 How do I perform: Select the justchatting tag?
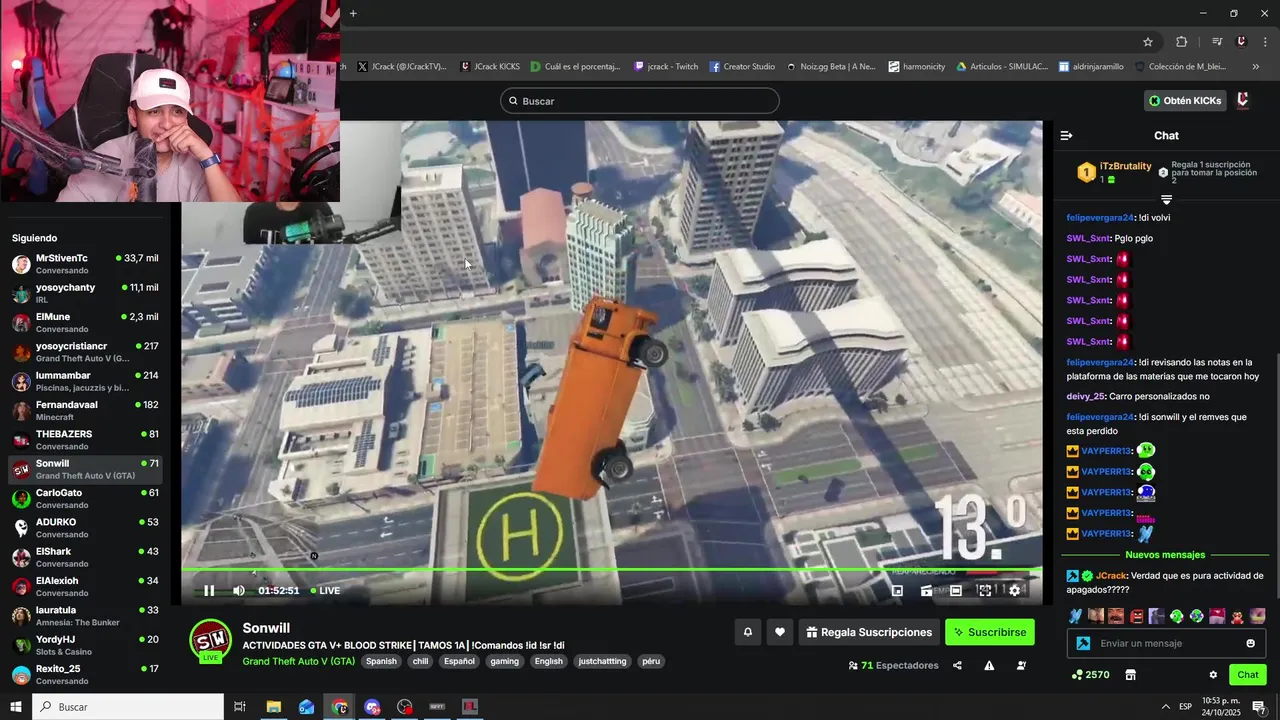coord(602,661)
